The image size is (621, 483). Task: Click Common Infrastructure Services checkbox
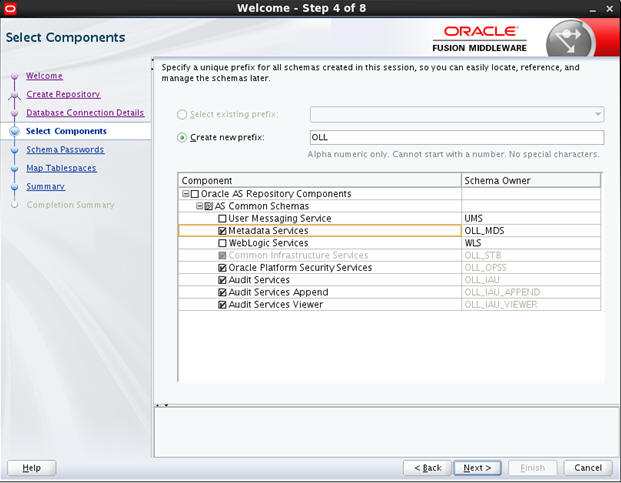[222, 255]
